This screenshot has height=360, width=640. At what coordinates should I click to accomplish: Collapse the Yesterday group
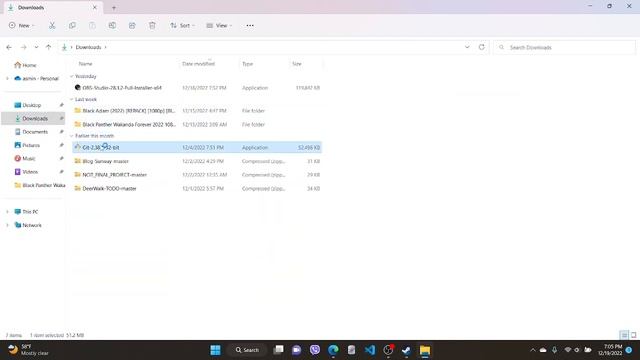pos(72,76)
